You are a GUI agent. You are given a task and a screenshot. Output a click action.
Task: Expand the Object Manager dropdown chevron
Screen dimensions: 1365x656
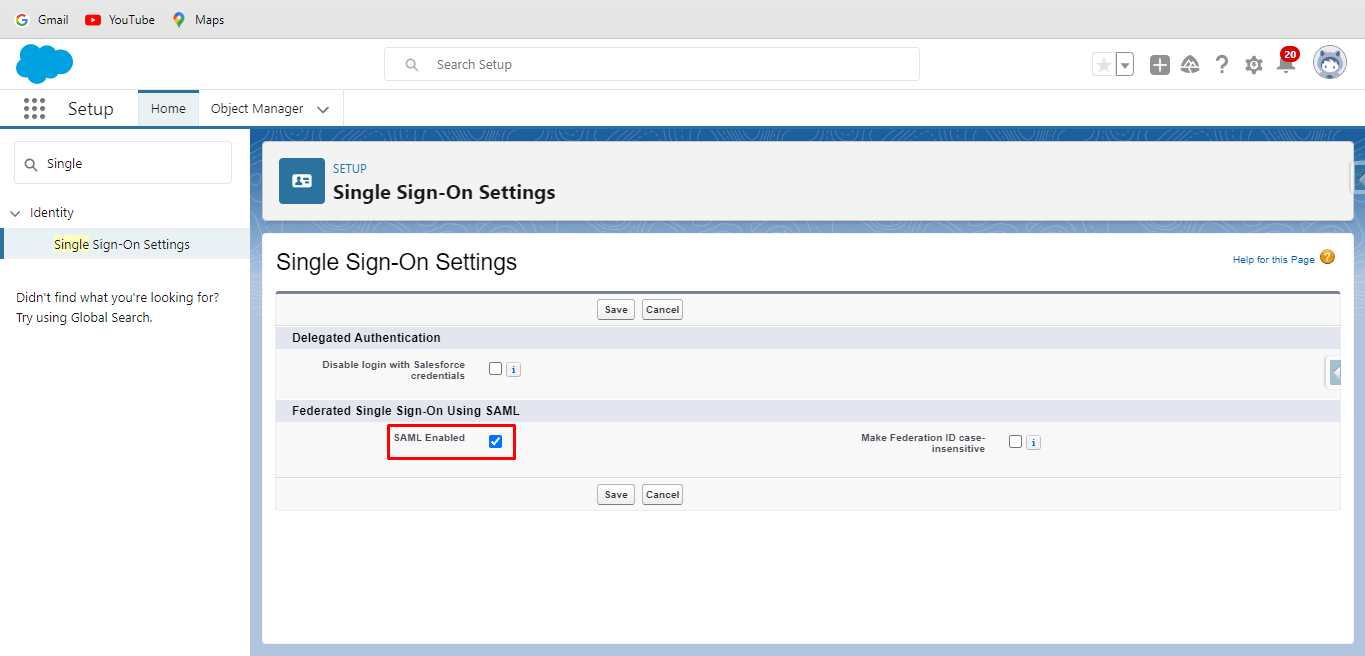[x=322, y=108]
